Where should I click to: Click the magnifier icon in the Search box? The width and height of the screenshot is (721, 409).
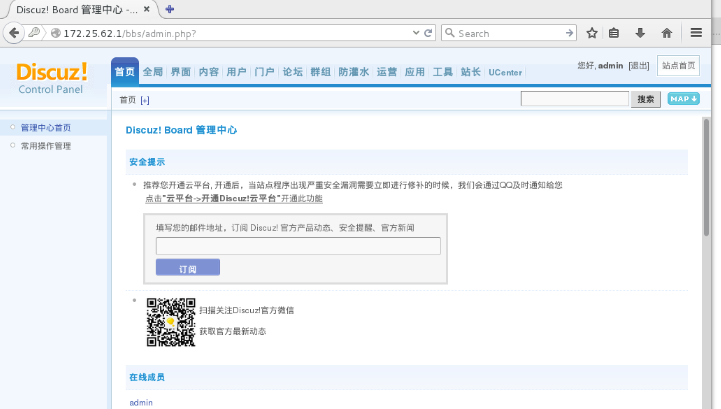[450, 33]
